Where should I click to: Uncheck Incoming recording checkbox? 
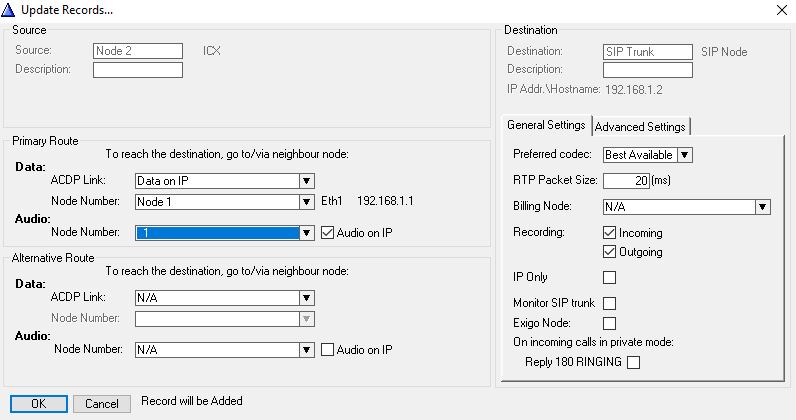[609, 233]
